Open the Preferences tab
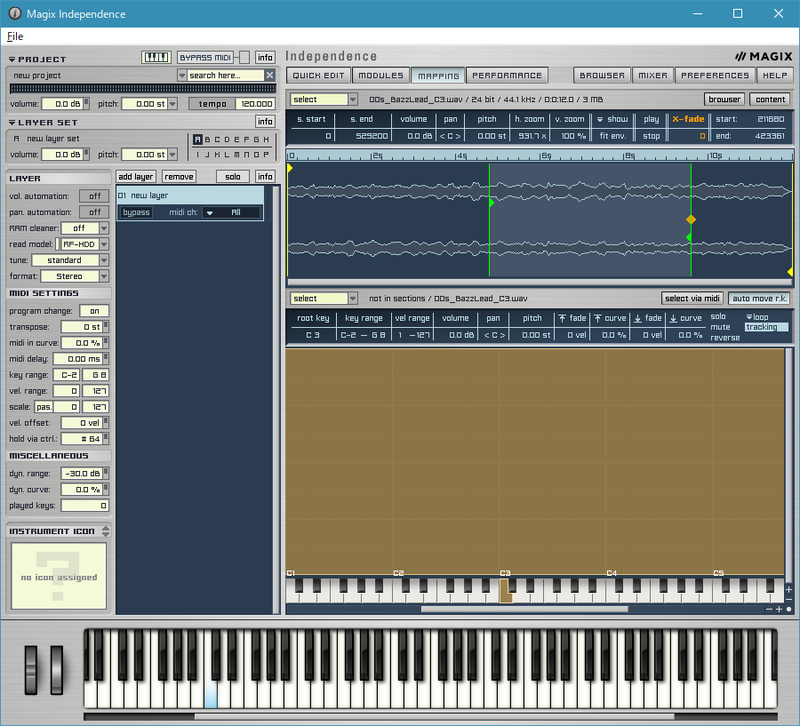800x726 pixels. 715,75
